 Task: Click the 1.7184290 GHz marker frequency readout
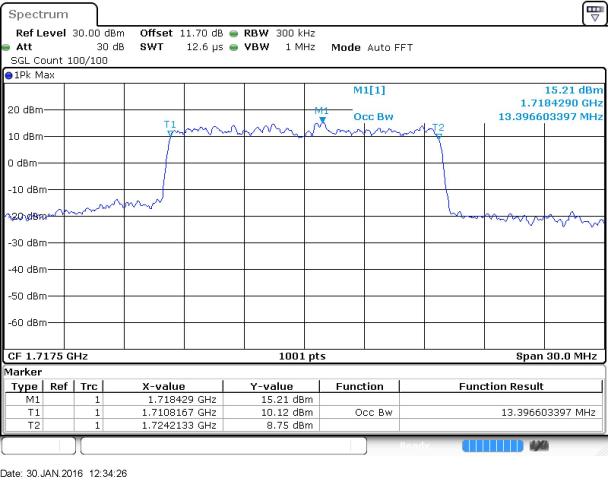point(561,103)
